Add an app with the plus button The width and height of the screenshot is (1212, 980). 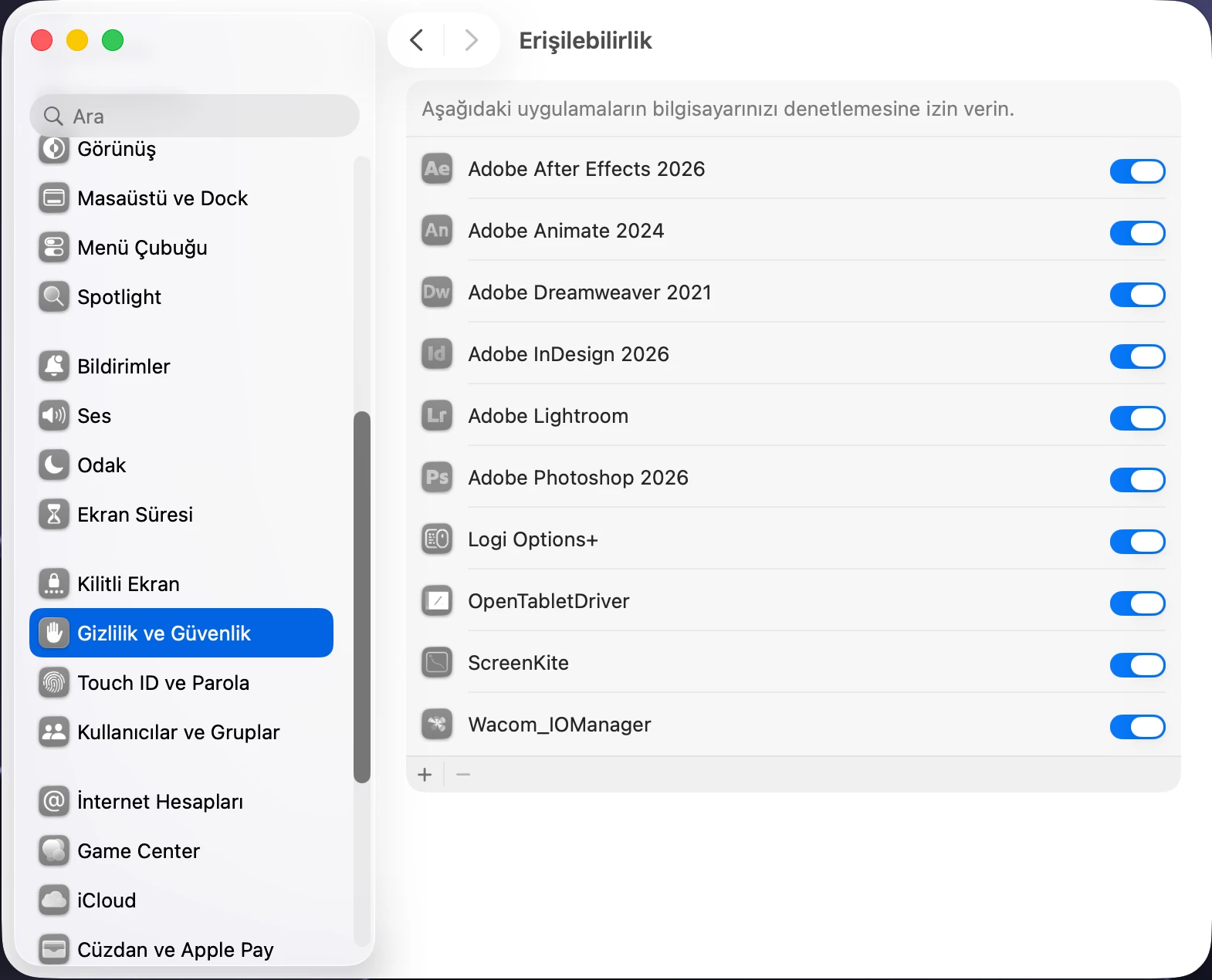click(x=425, y=774)
